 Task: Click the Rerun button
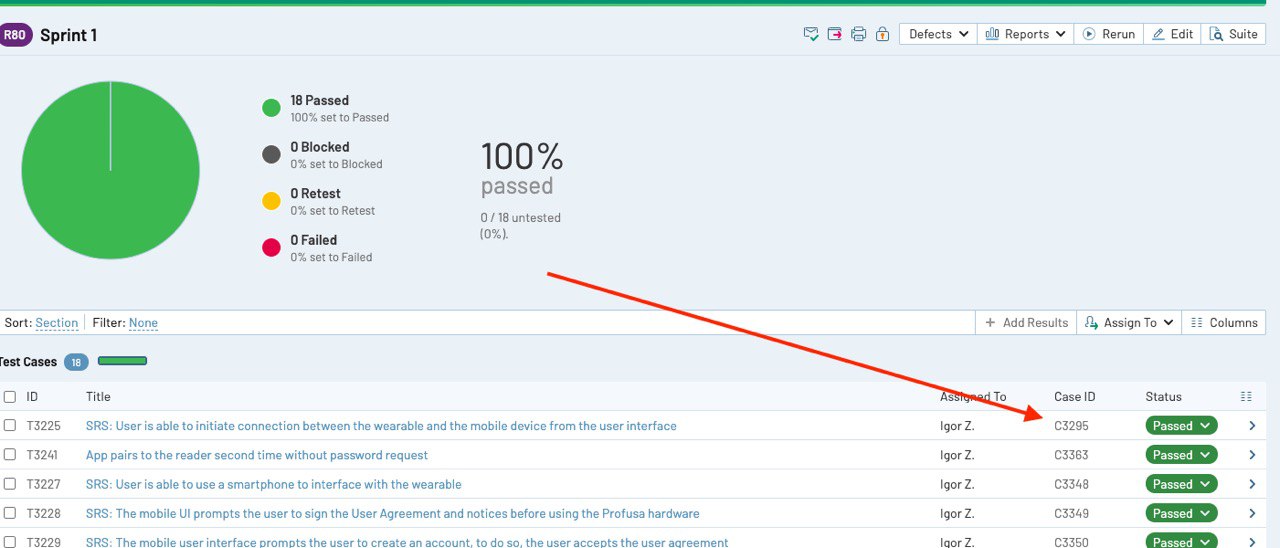point(1109,34)
